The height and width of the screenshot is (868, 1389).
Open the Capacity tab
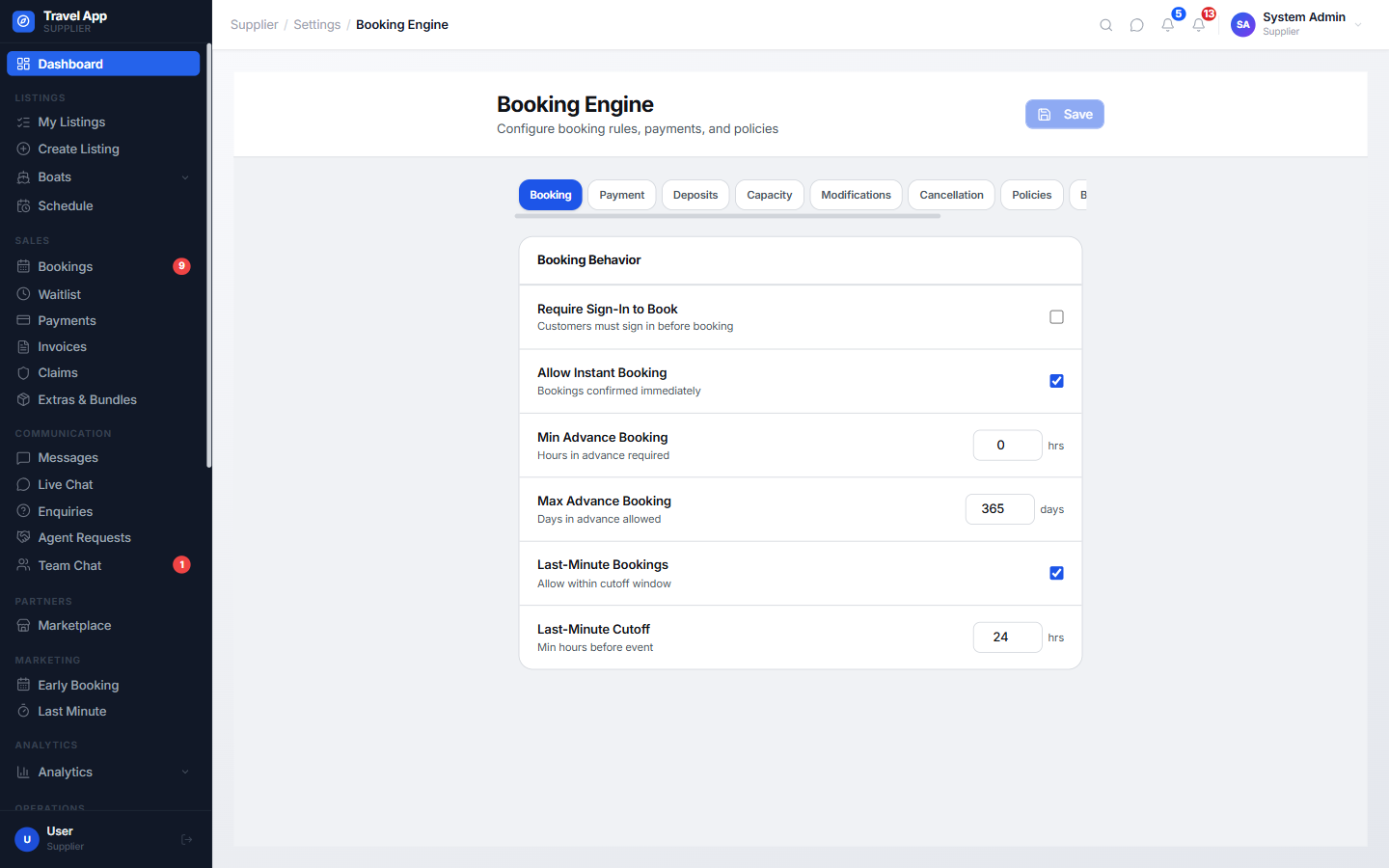(x=770, y=195)
